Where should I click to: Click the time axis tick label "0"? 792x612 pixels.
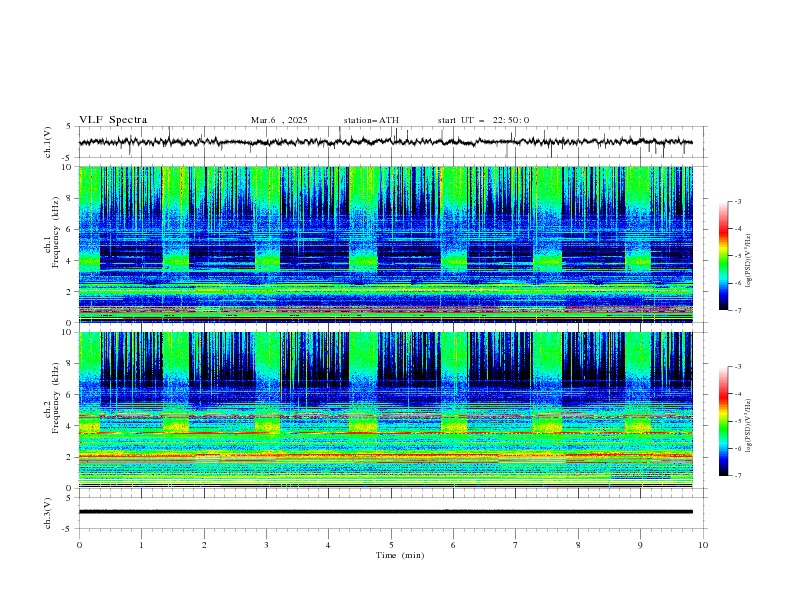pyautogui.click(x=79, y=545)
